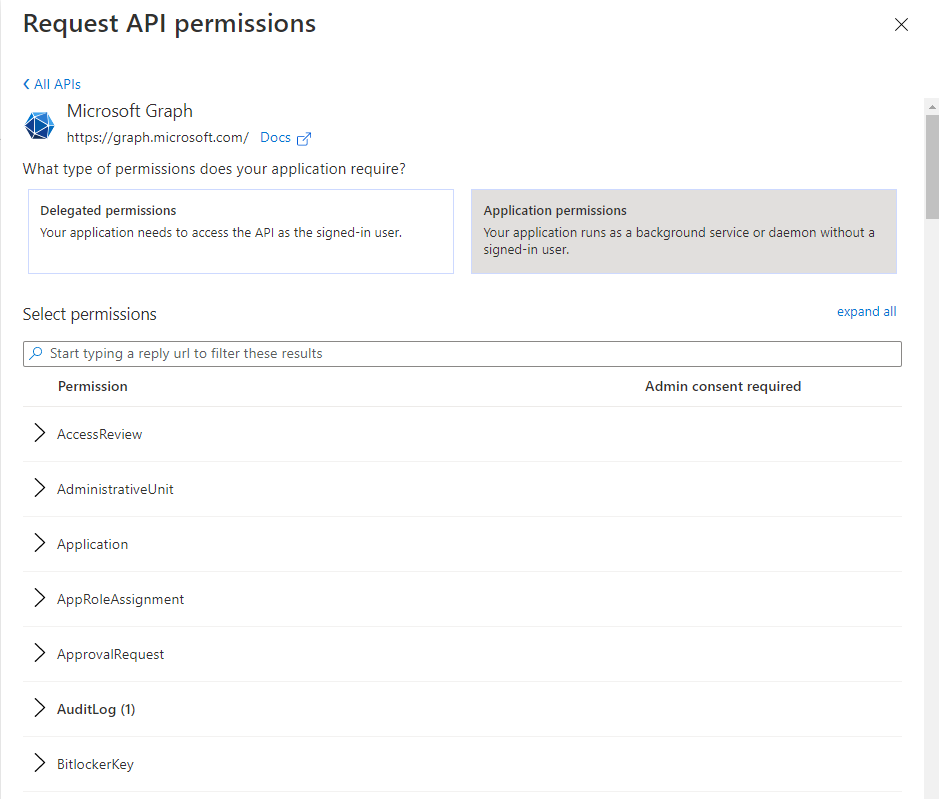
Task: Click the Admin consent required column header
Action: click(x=723, y=387)
